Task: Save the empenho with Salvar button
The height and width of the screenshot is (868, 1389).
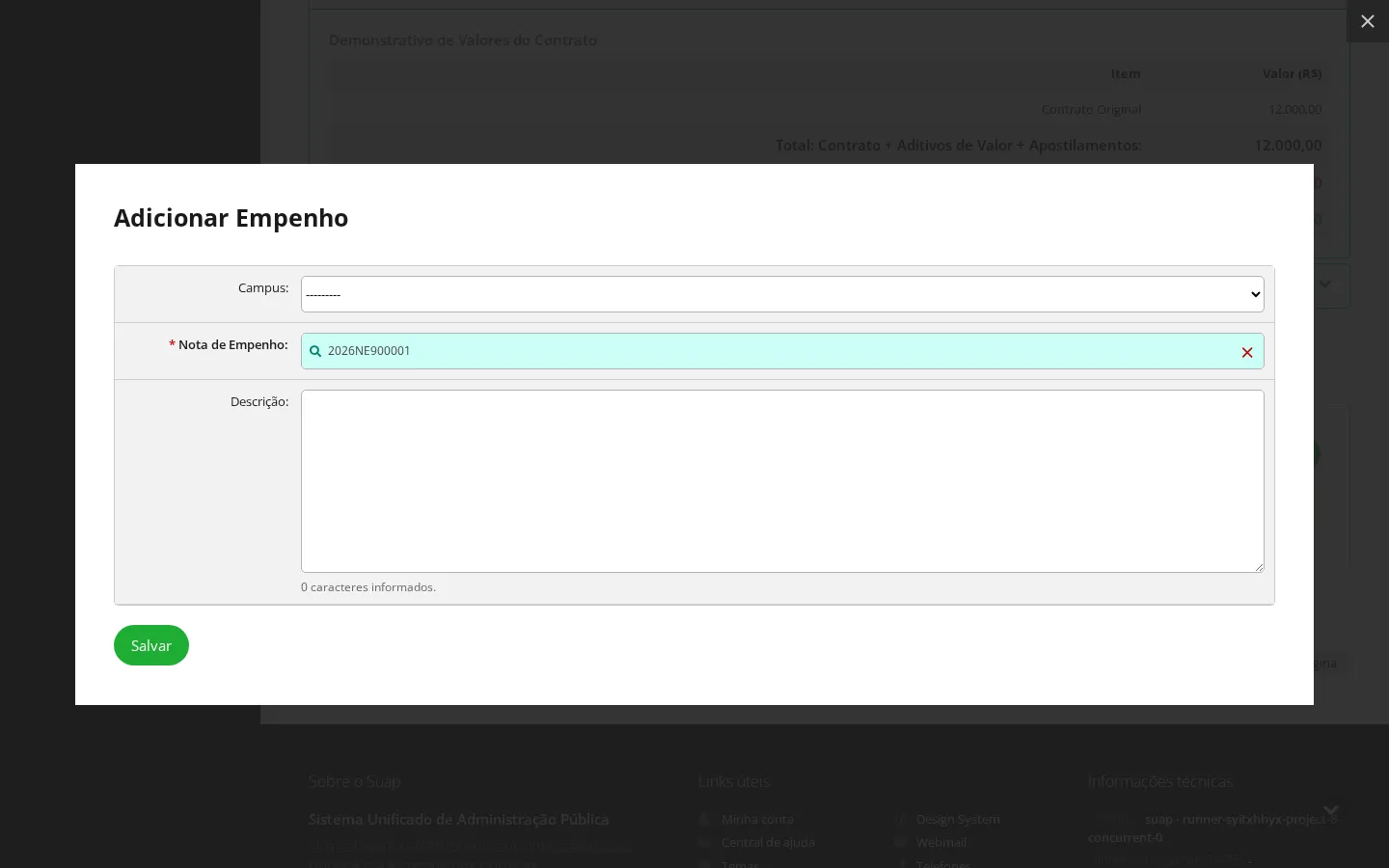Action: pyautogui.click(x=151, y=645)
